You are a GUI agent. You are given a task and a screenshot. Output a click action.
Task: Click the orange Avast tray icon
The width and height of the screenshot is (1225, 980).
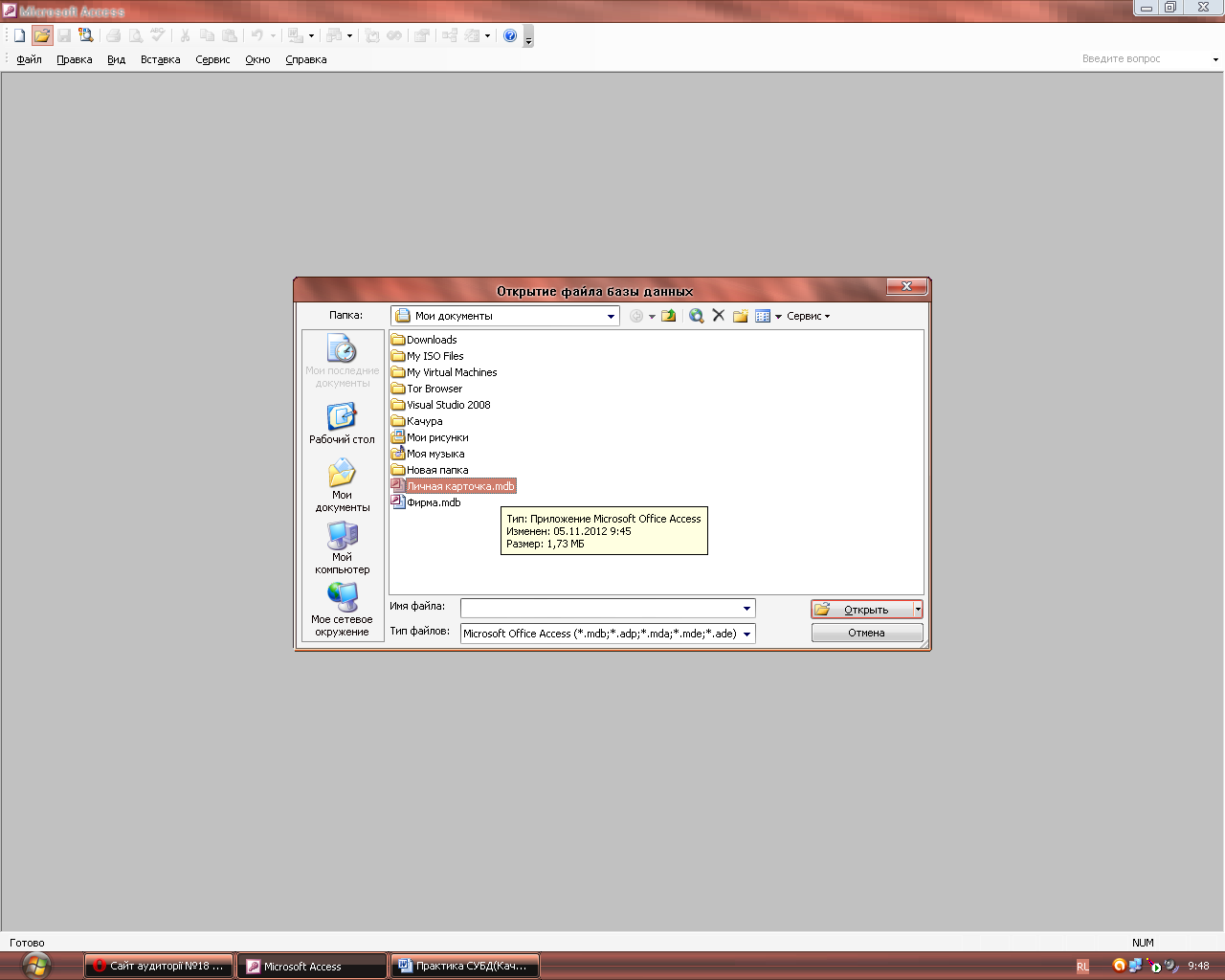point(1119,966)
